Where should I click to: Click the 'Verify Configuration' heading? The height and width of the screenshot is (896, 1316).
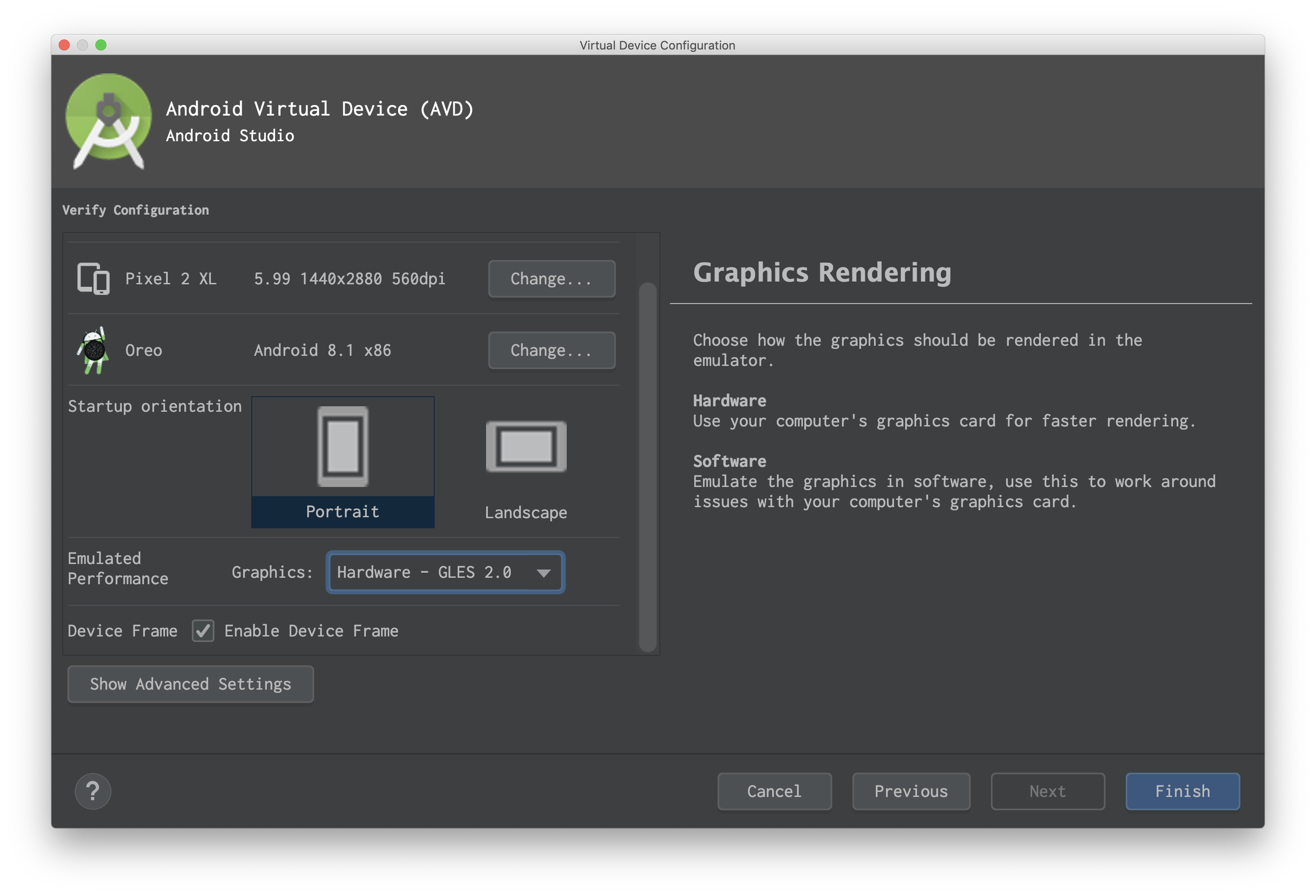coord(135,210)
